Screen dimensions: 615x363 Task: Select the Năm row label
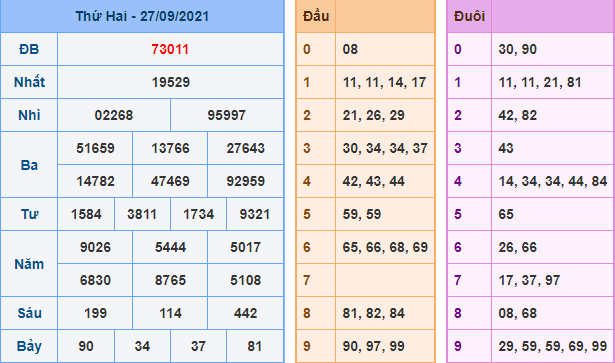click(29, 264)
